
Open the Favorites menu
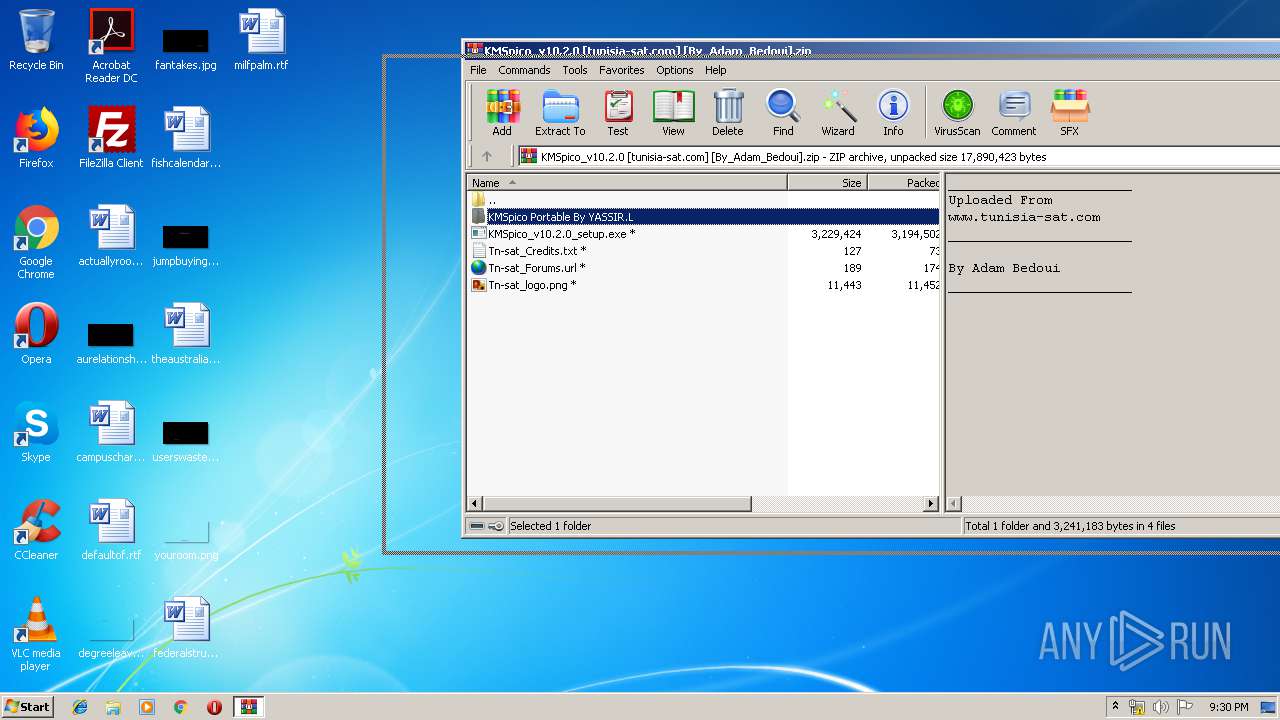click(622, 70)
